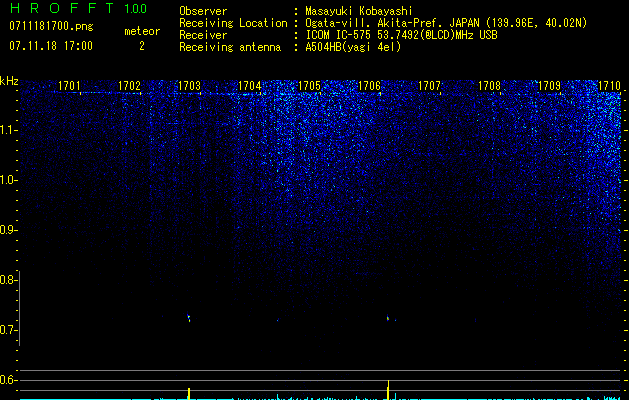Select the A504HB(yagi 4el) antenna text
The image size is (629, 400).
(x=353, y=47)
